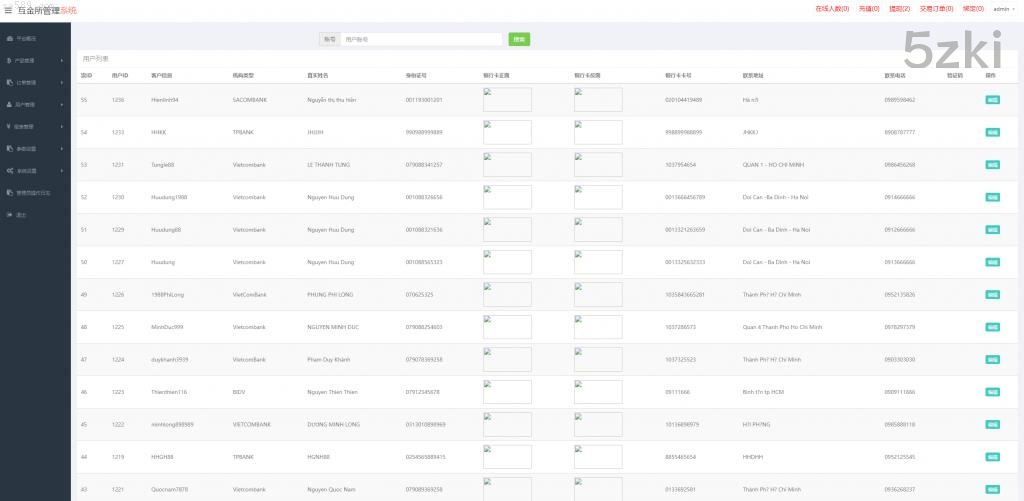The image size is (1024, 501).
Task: Open the dashboard overview icon in sidebar
Action: click(x=9, y=39)
